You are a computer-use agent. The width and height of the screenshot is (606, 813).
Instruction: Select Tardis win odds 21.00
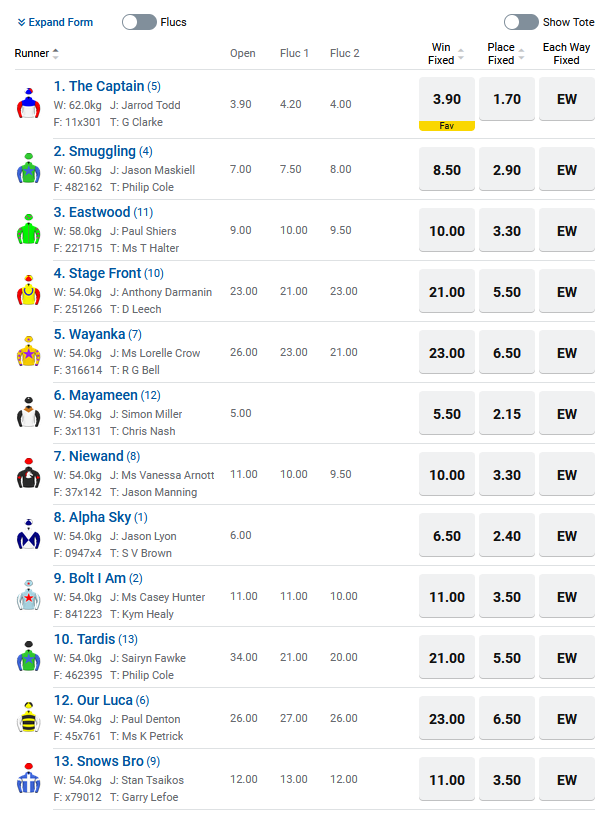(446, 658)
